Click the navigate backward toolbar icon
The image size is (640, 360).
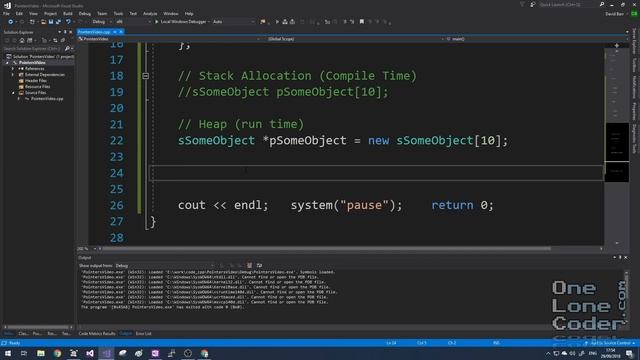point(11,22)
